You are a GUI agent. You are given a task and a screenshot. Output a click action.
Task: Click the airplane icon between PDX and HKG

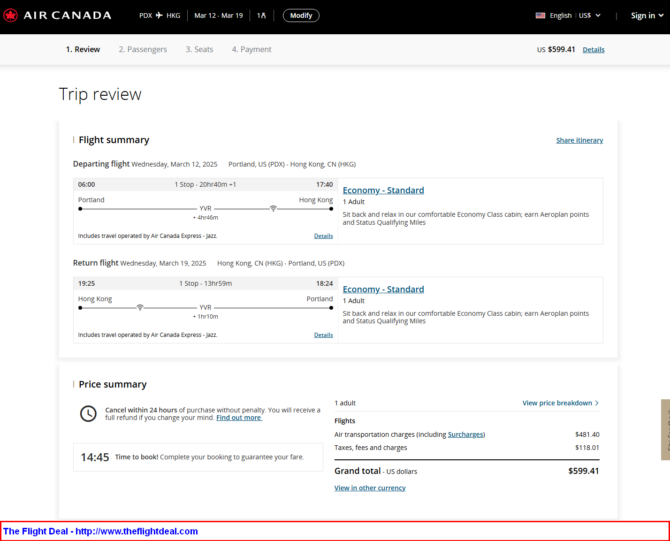(159, 15)
